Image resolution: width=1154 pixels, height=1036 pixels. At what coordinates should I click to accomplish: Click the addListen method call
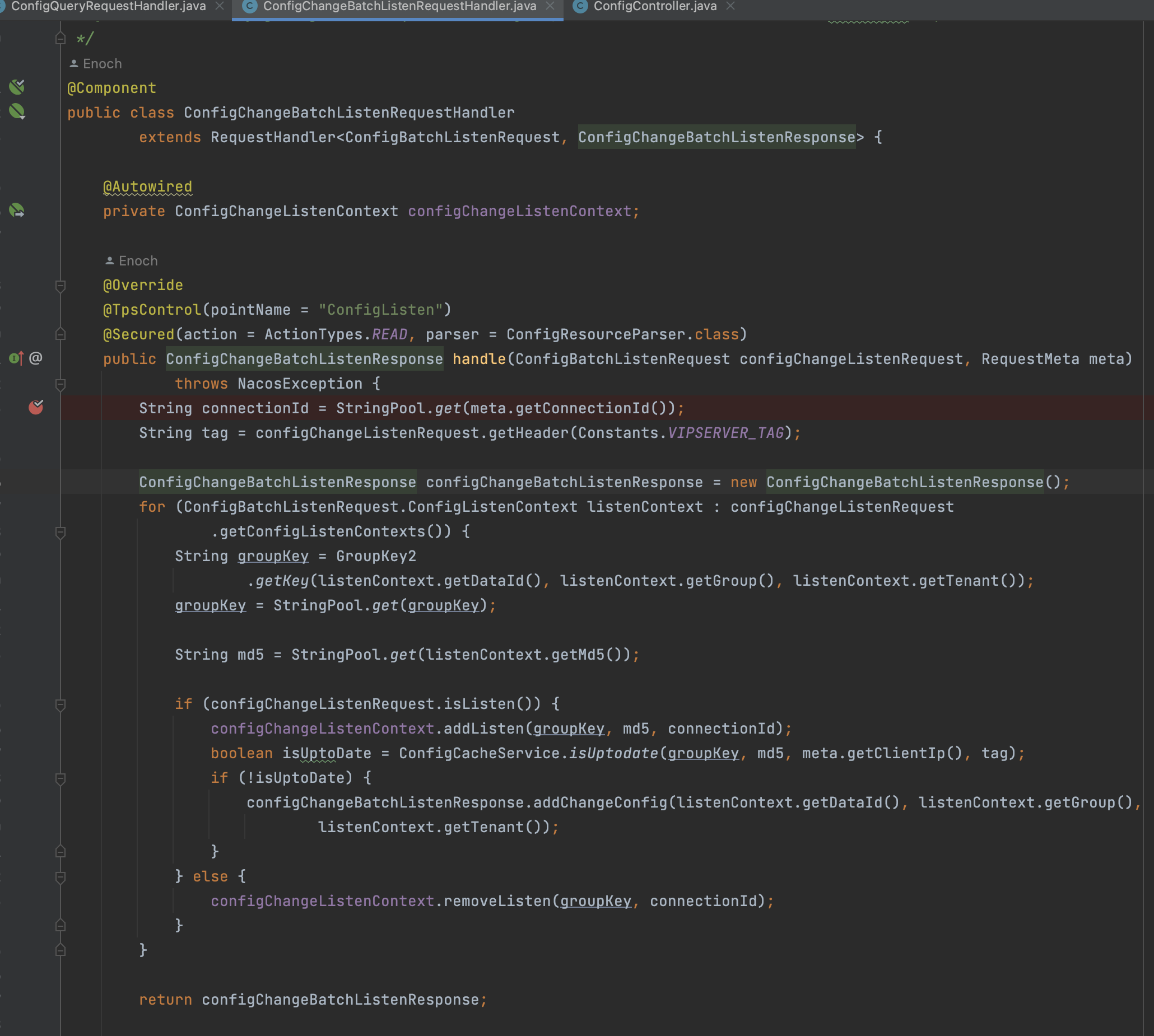coord(483,729)
